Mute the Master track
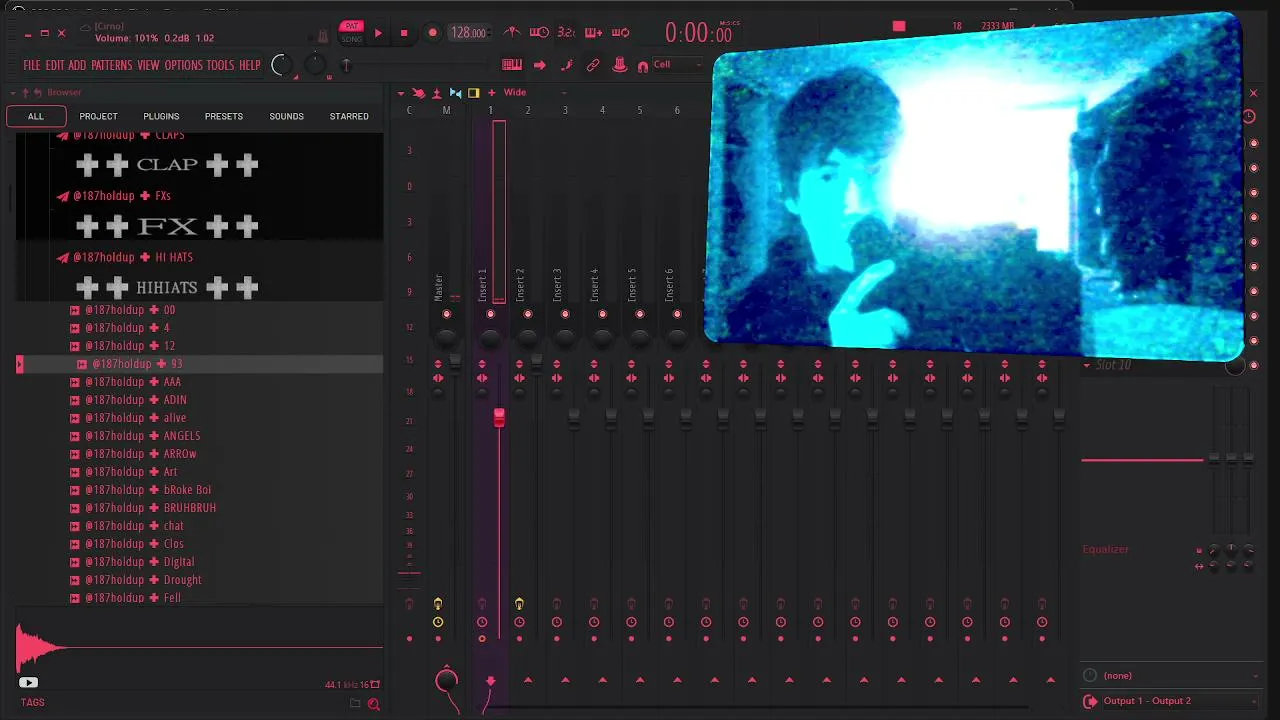Viewport: 1280px width, 720px height. [x=447, y=314]
